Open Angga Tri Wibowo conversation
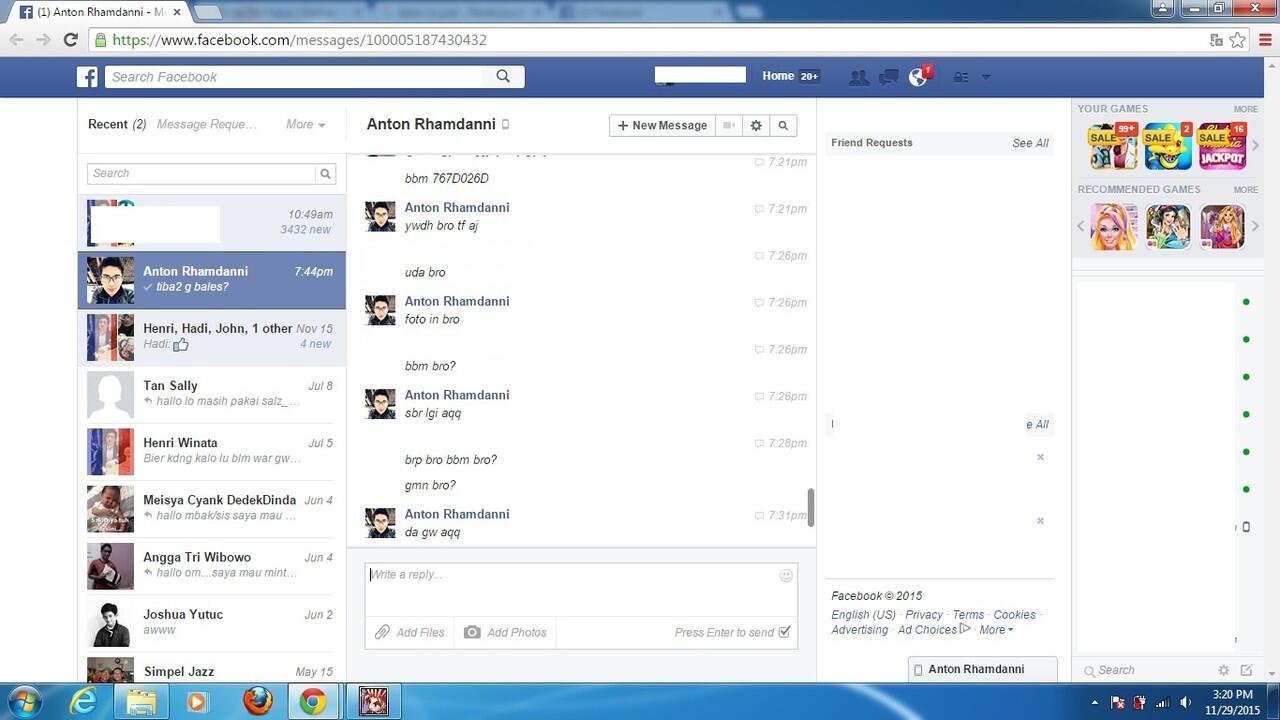The height and width of the screenshot is (720, 1280). pos(212,565)
